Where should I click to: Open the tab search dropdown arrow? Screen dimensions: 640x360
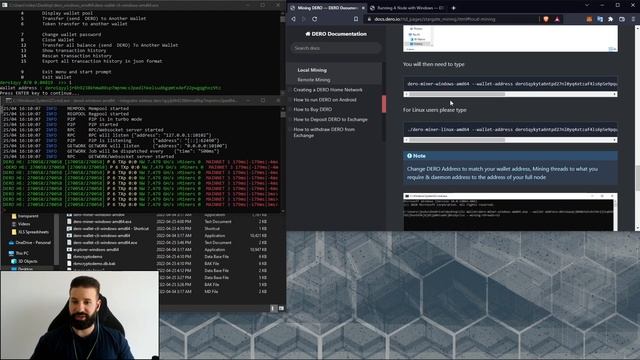click(x=587, y=5)
